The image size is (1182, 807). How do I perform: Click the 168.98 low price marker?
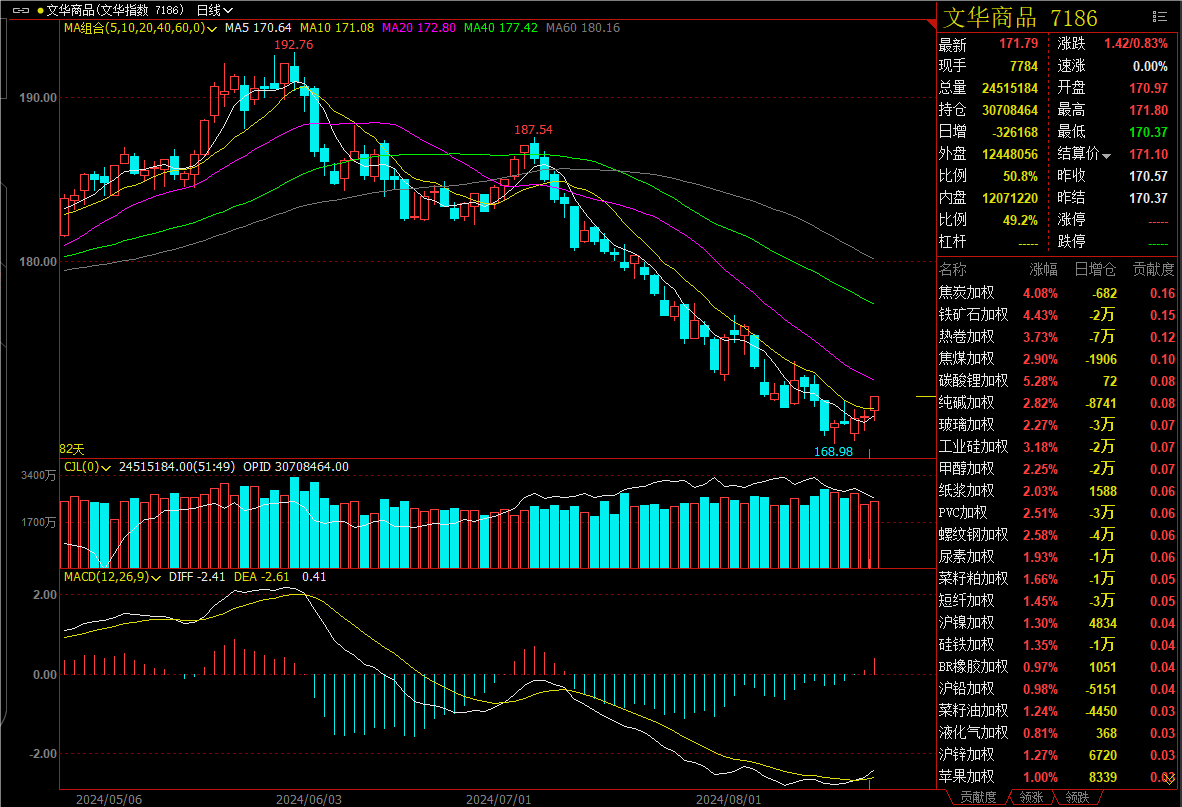tap(833, 452)
